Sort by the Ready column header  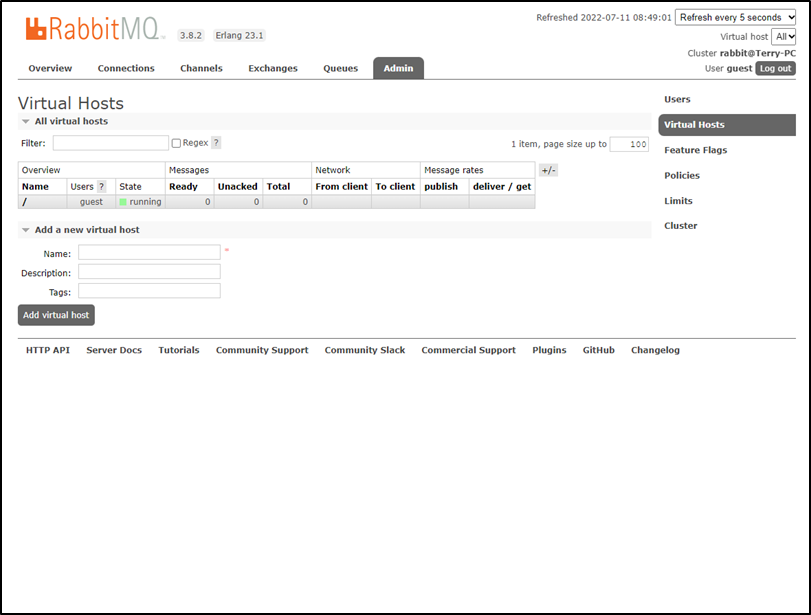pos(183,187)
